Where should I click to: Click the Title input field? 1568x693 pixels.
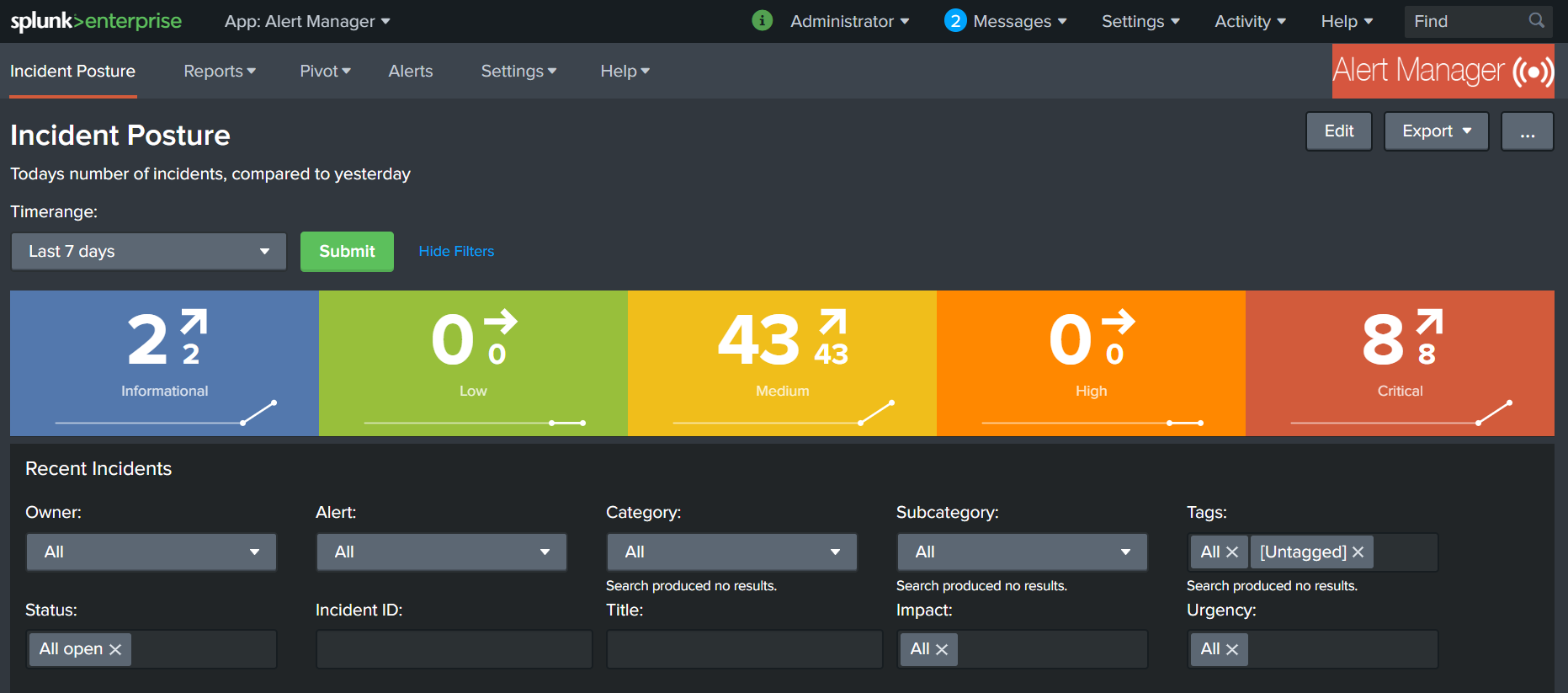coord(745,649)
